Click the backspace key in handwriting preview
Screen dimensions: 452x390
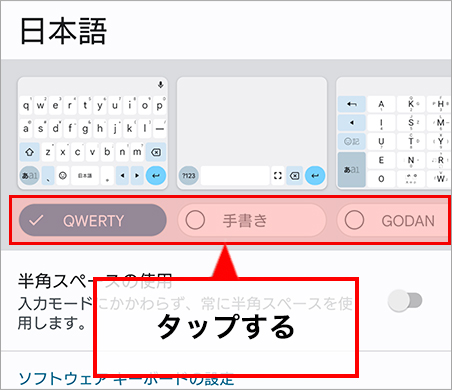[x=295, y=175]
